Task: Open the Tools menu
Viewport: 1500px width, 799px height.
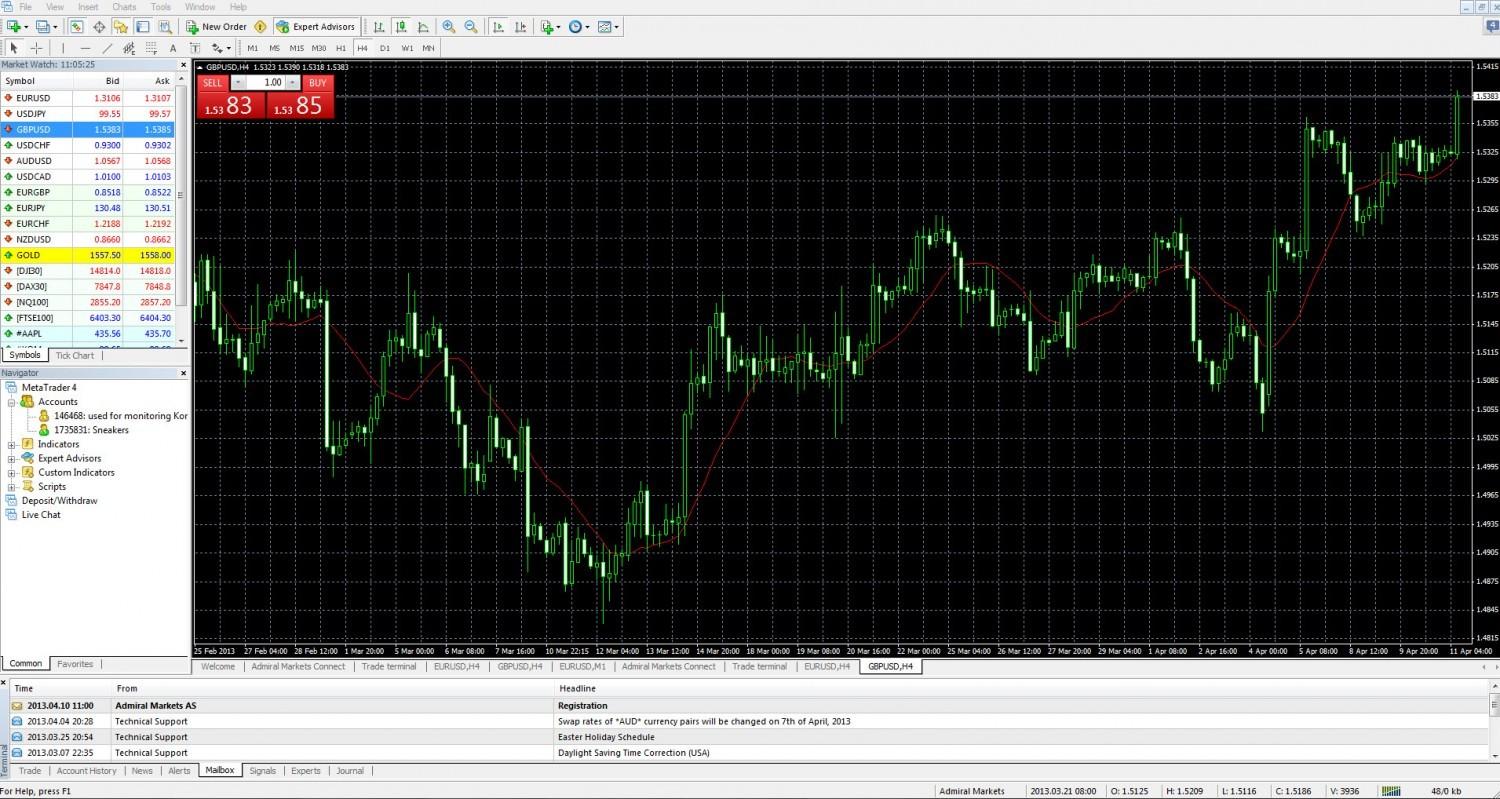Action: point(160,7)
